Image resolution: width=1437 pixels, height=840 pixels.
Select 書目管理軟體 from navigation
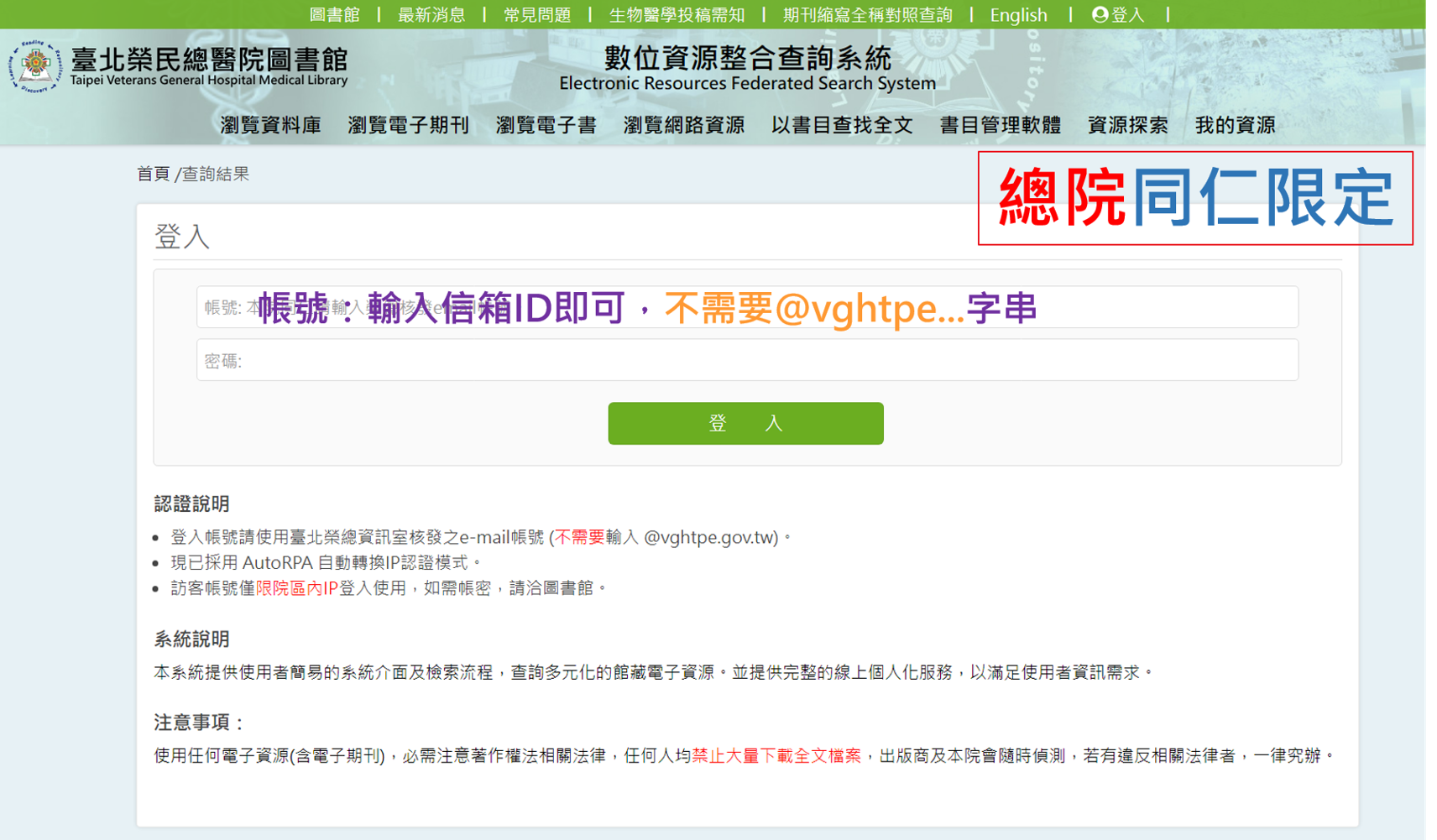[1001, 125]
